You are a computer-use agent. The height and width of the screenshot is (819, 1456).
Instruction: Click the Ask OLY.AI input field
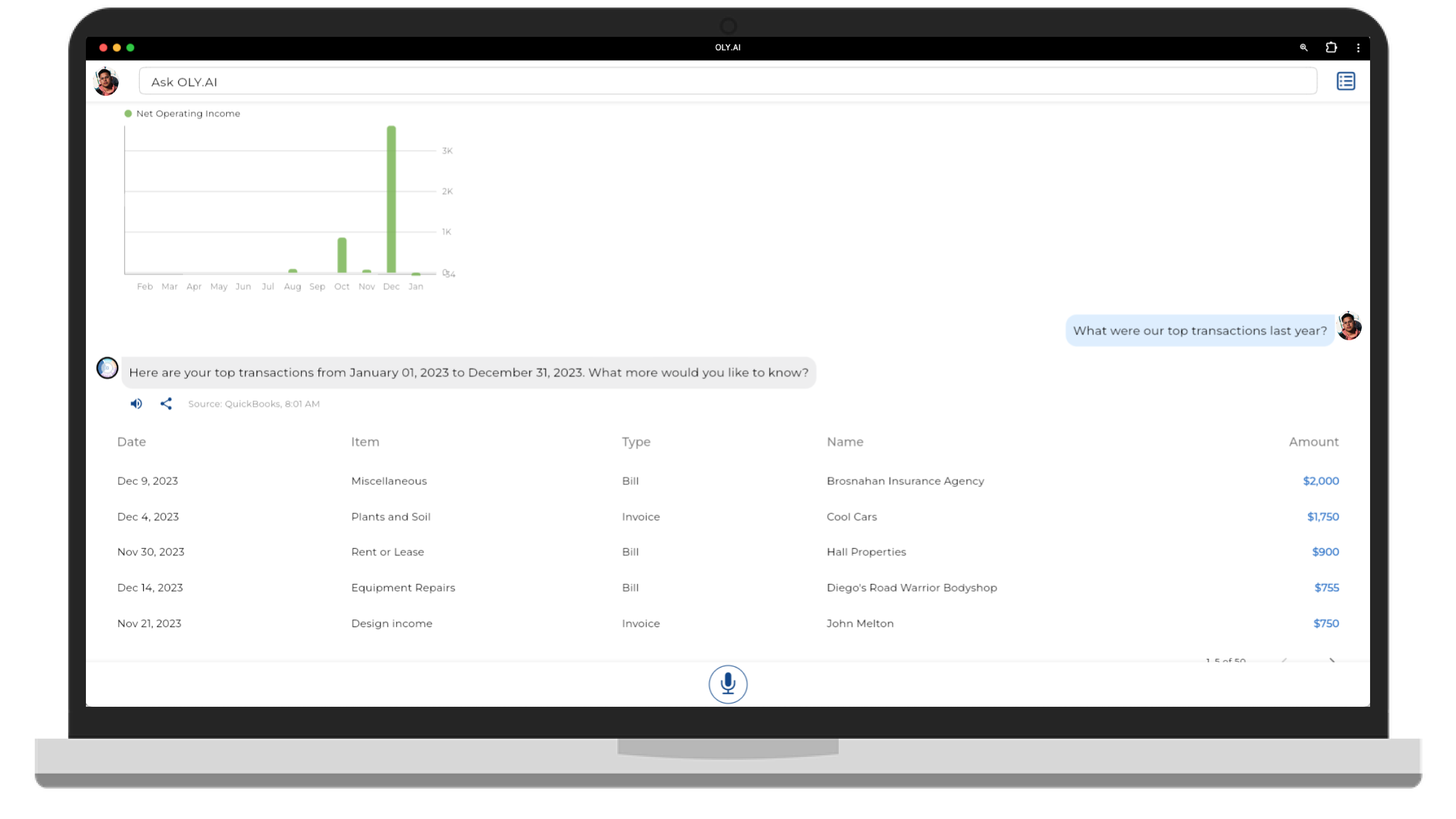click(727, 82)
